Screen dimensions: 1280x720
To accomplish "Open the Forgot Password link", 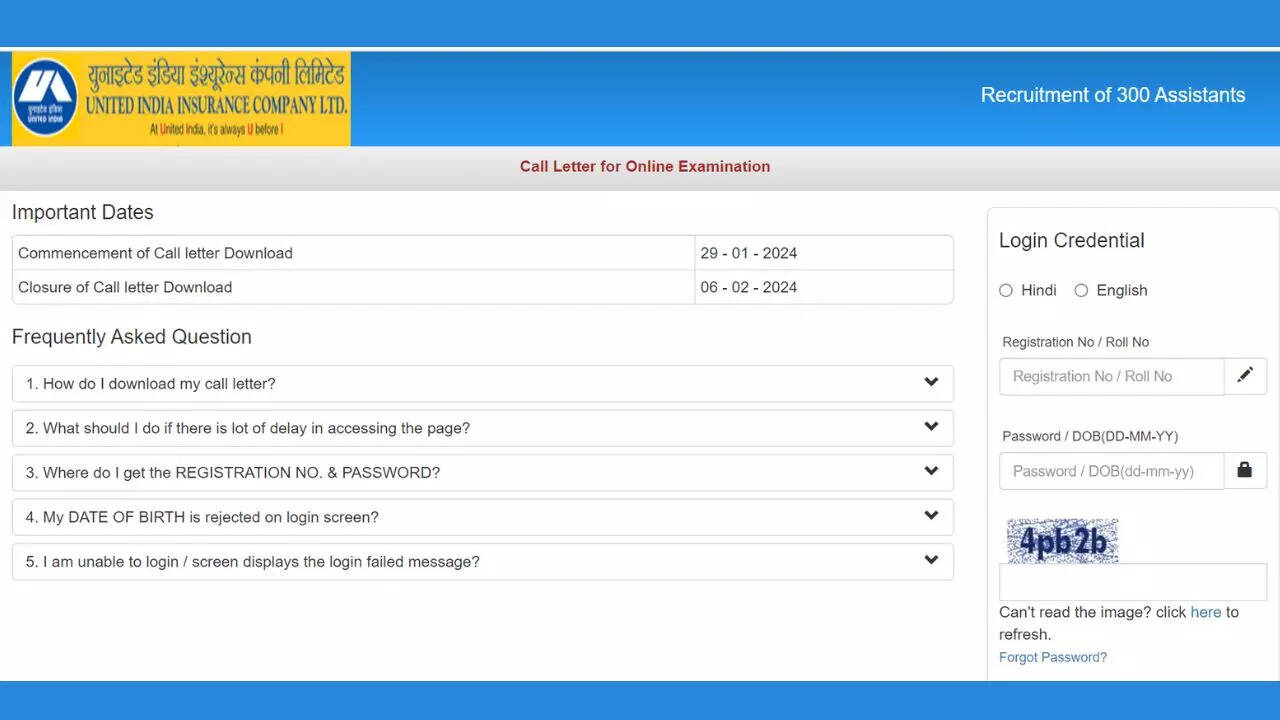I will tap(1053, 657).
